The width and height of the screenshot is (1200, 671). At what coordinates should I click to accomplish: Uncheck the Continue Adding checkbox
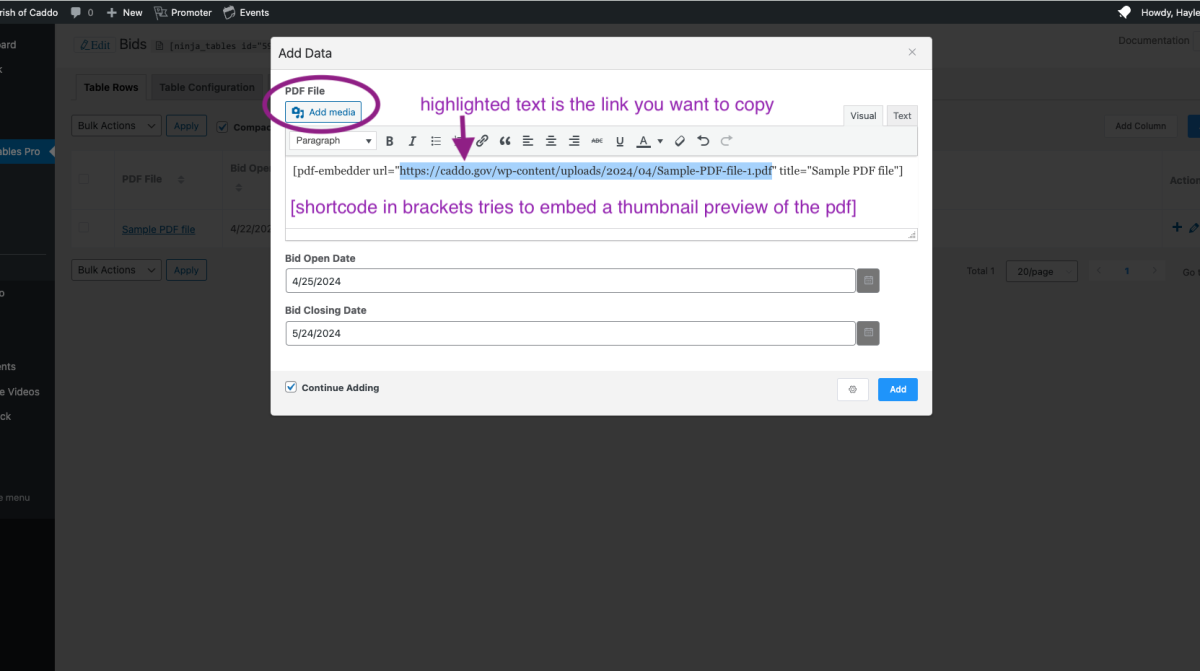click(x=291, y=387)
